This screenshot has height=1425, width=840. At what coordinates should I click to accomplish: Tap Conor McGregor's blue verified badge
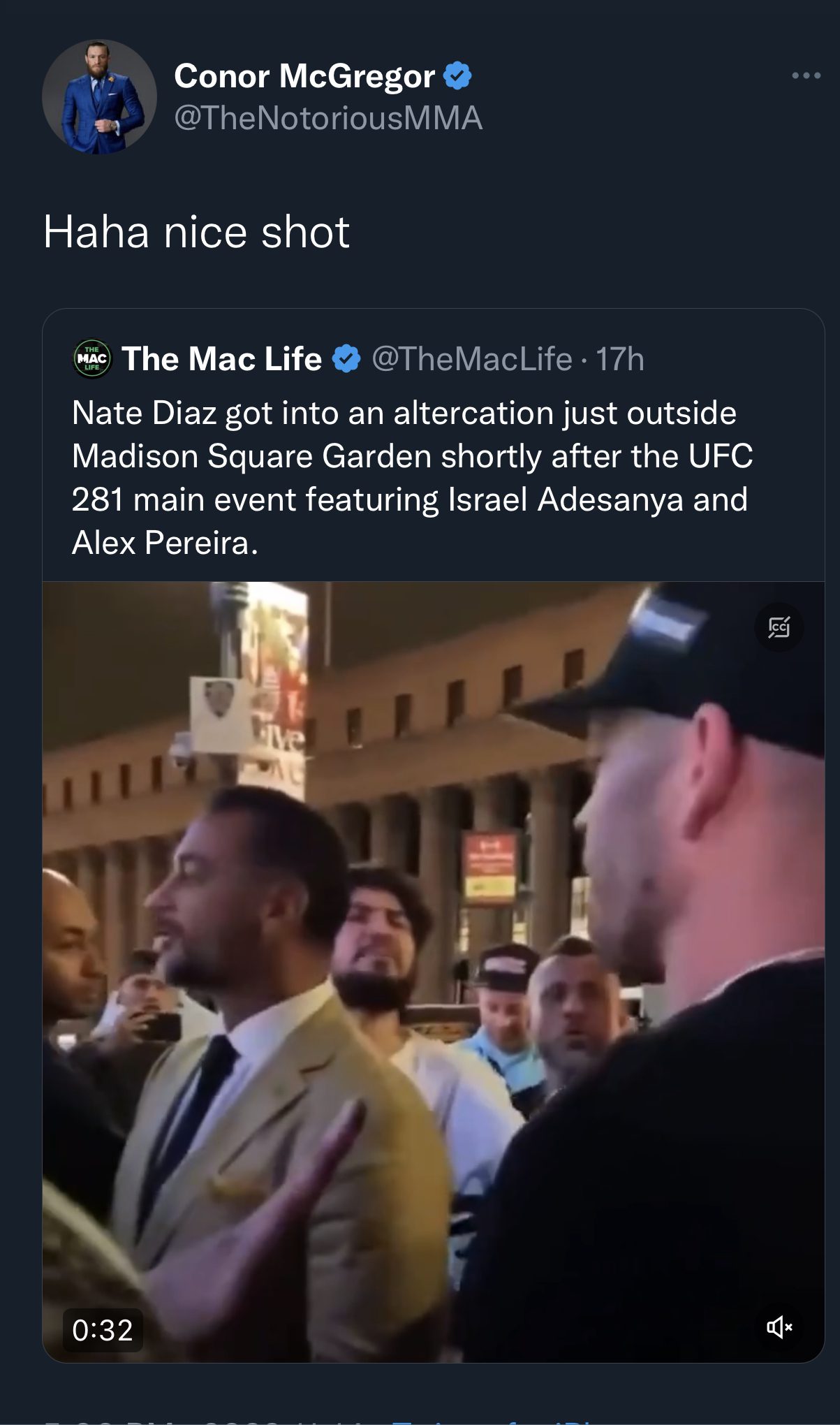(x=458, y=75)
